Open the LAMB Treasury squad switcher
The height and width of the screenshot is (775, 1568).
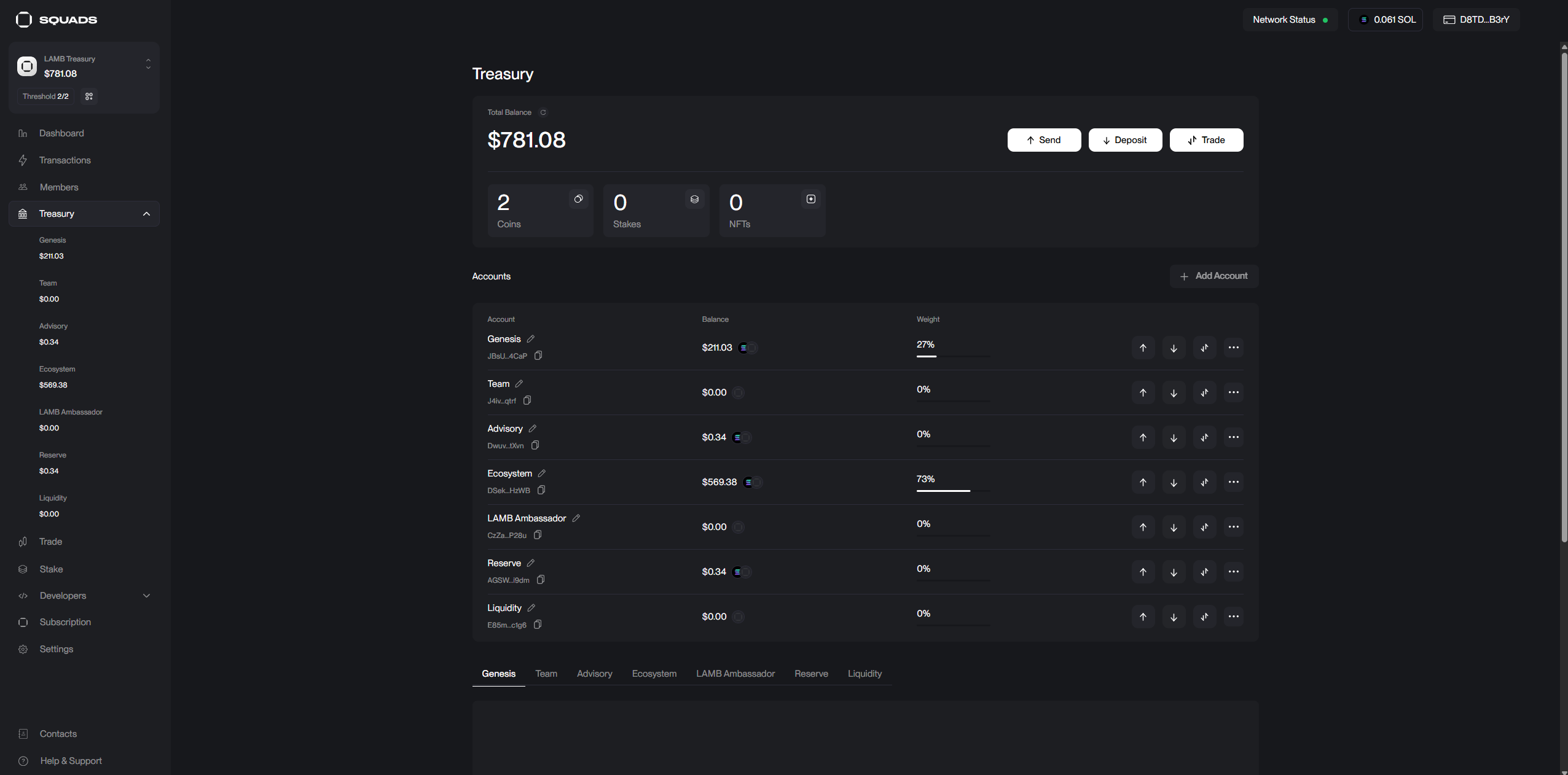[x=148, y=64]
